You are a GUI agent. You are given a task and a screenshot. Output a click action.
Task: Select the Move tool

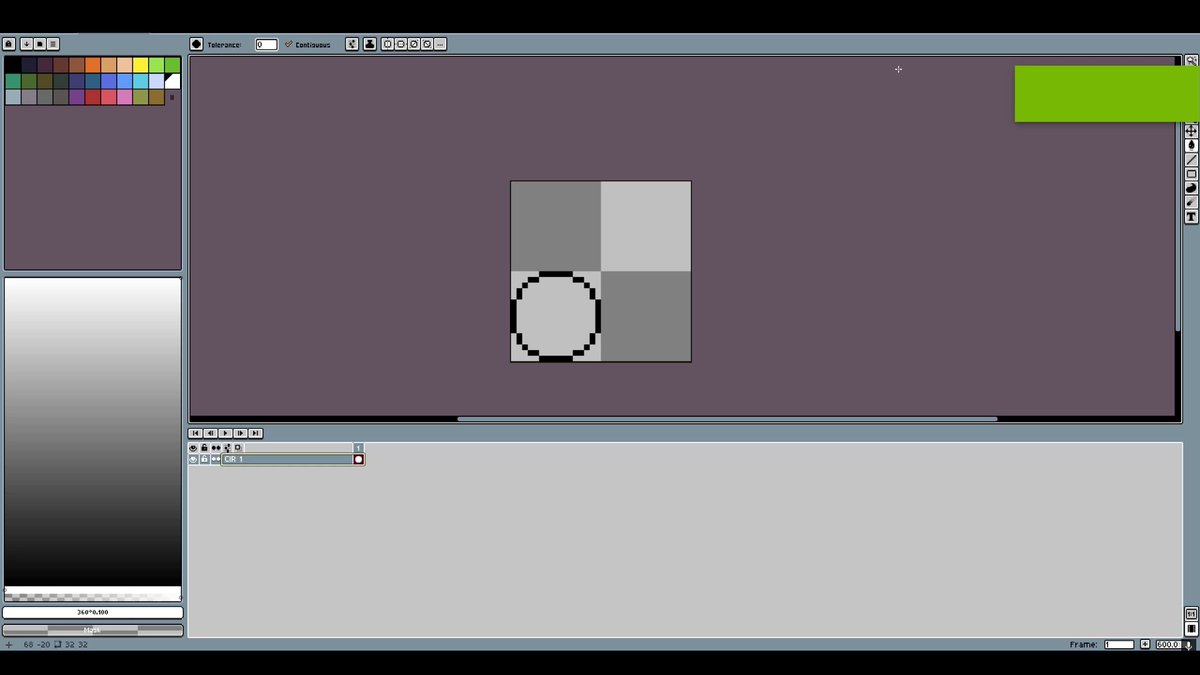pyautogui.click(x=1191, y=131)
